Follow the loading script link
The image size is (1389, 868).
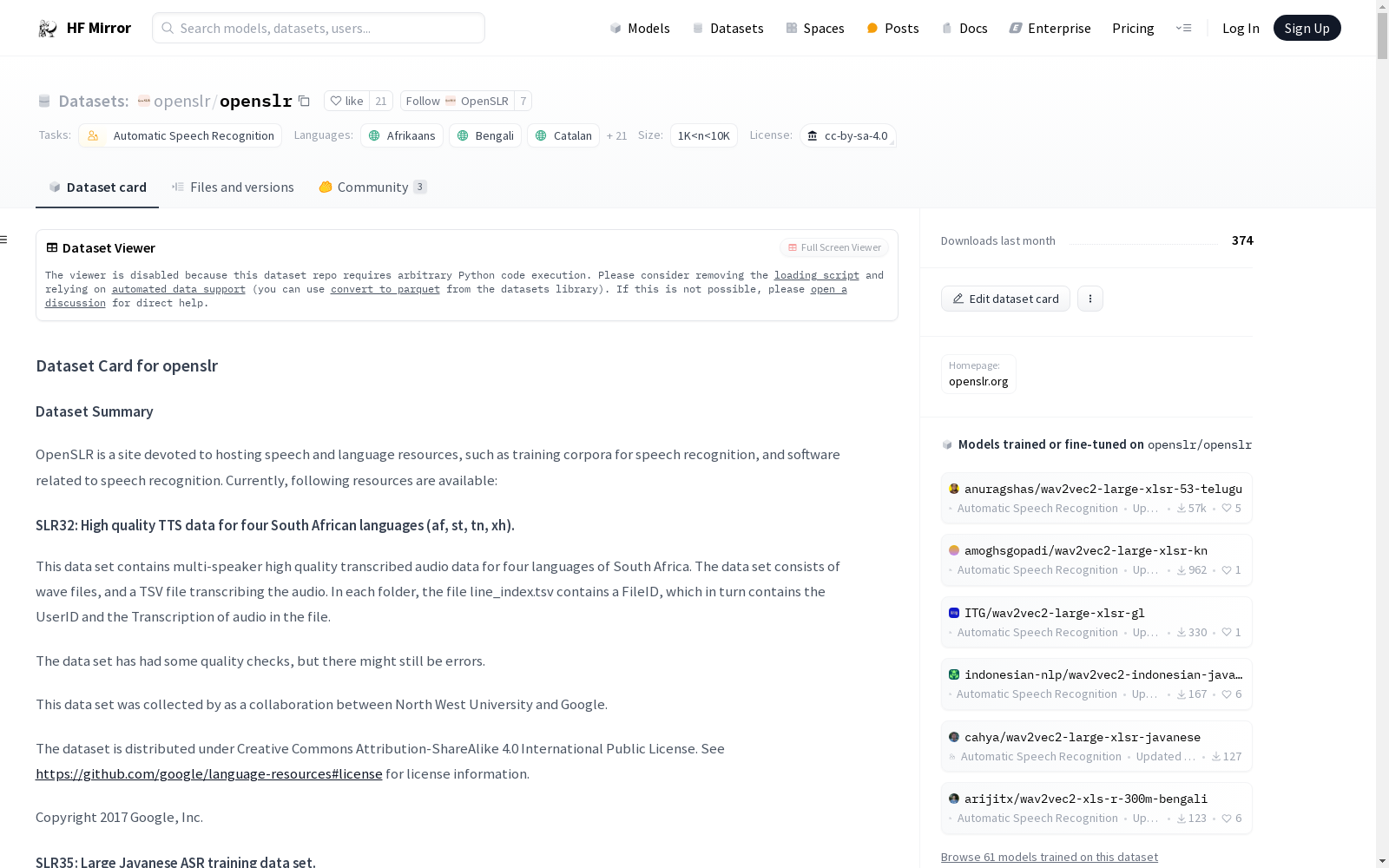point(817,275)
